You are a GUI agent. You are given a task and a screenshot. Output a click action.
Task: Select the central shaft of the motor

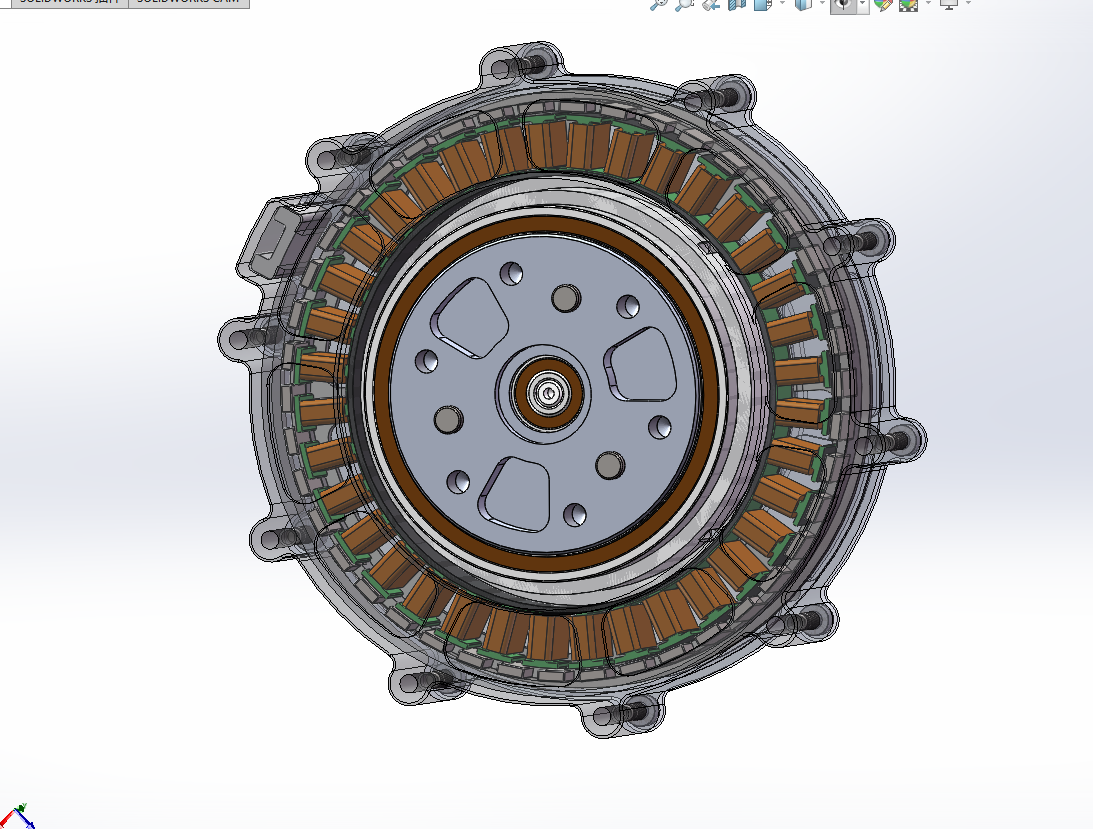point(547,394)
